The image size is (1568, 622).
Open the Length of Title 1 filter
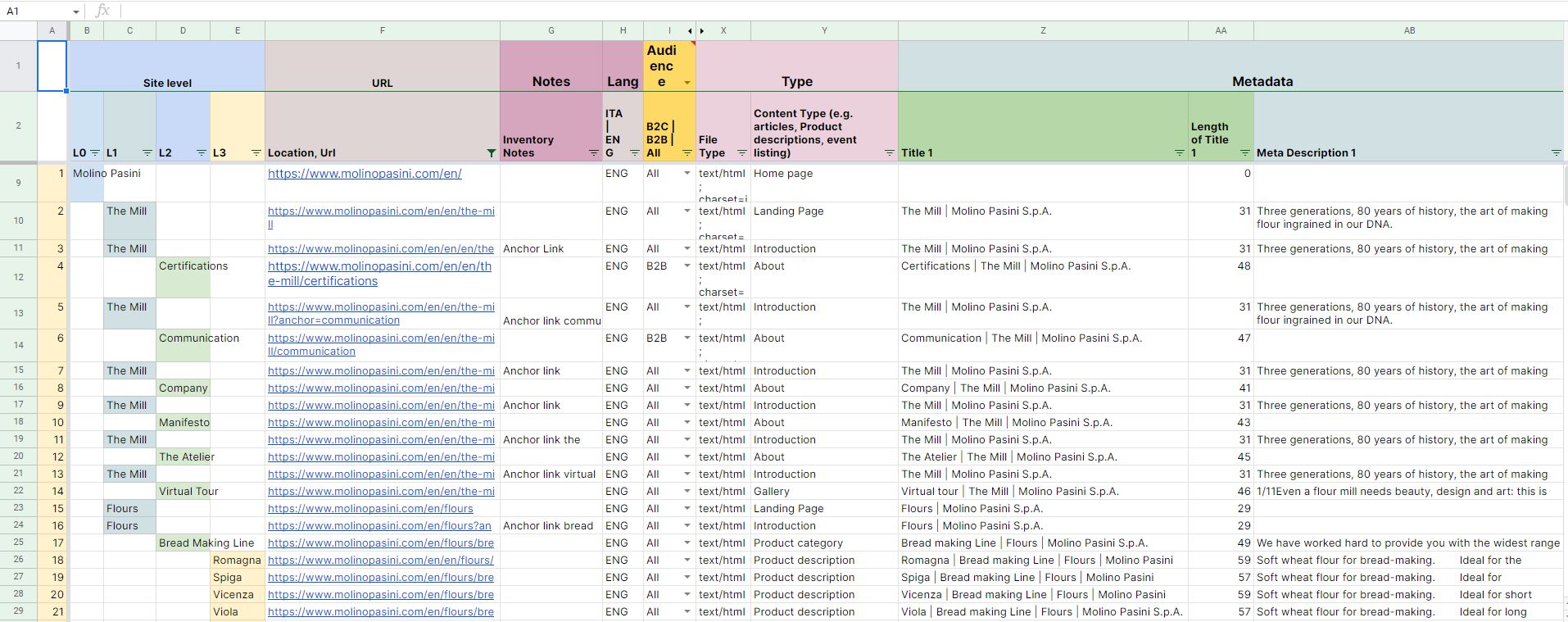[1245, 153]
